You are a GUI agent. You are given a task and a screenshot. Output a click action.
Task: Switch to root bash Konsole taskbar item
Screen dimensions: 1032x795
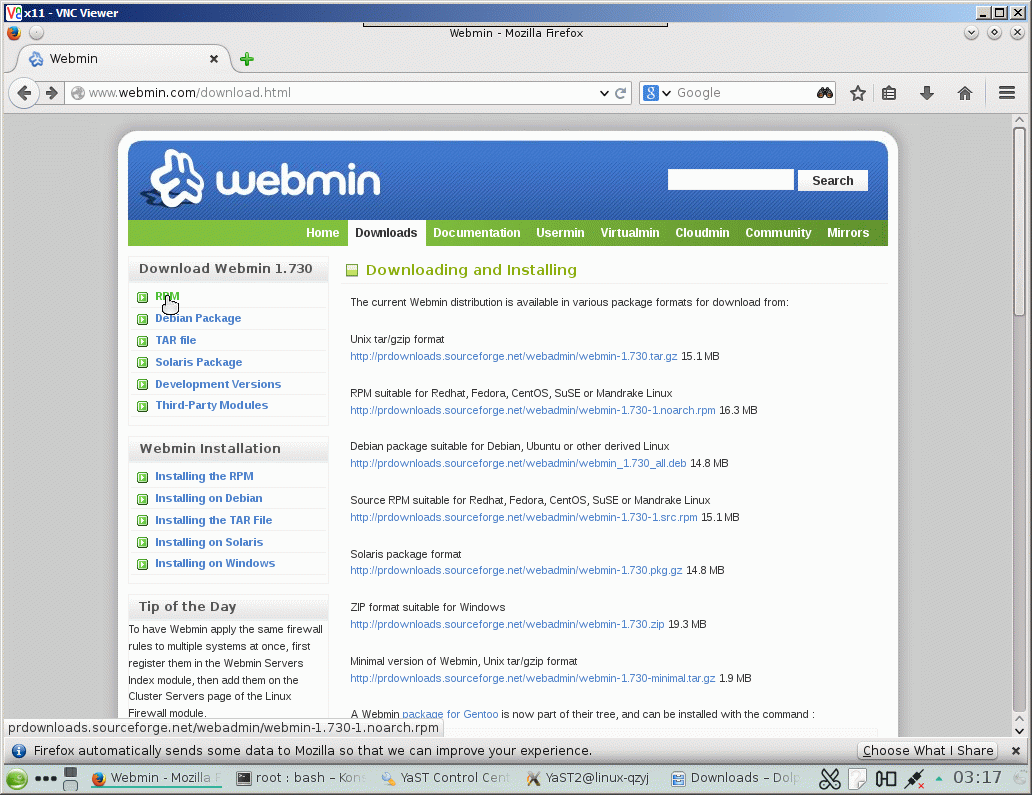click(x=301, y=778)
